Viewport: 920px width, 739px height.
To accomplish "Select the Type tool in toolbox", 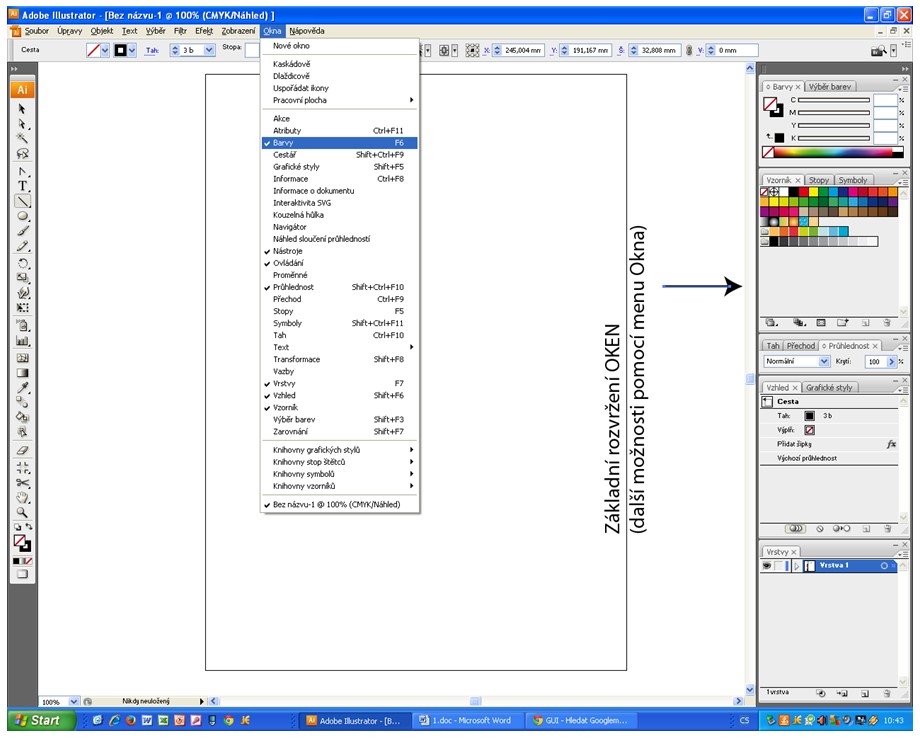I will click(x=22, y=186).
